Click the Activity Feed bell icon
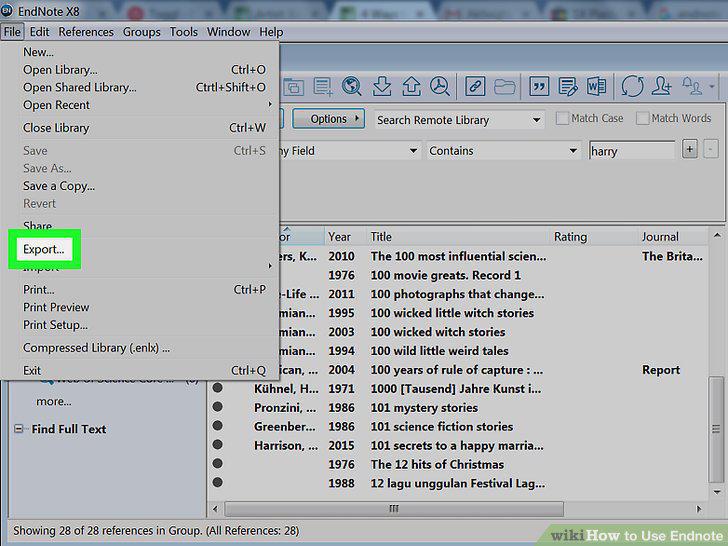728x546 pixels. [x=692, y=86]
